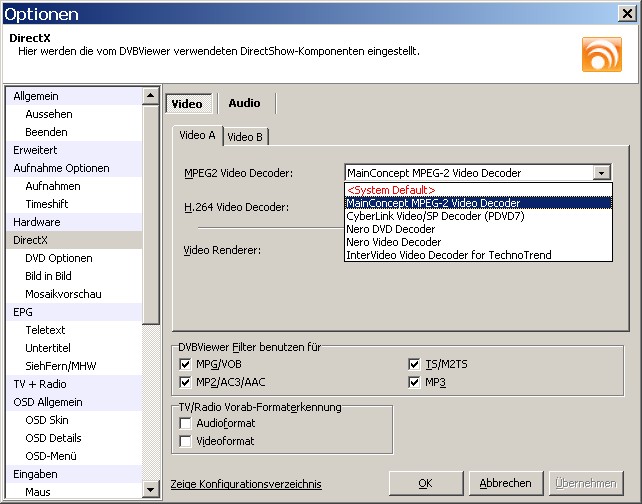
Task: Open Zeige Konfigurationsverzeichnis link
Action: pyautogui.click(x=246, y=484)
